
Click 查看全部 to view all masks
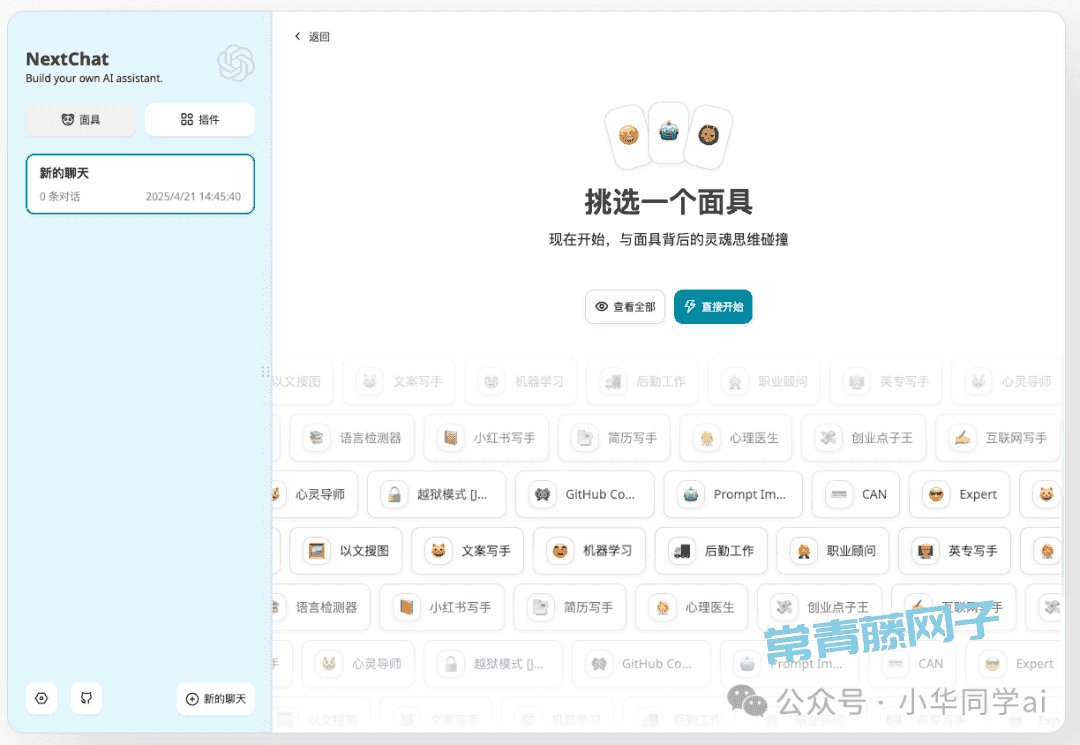pos(625,306)
